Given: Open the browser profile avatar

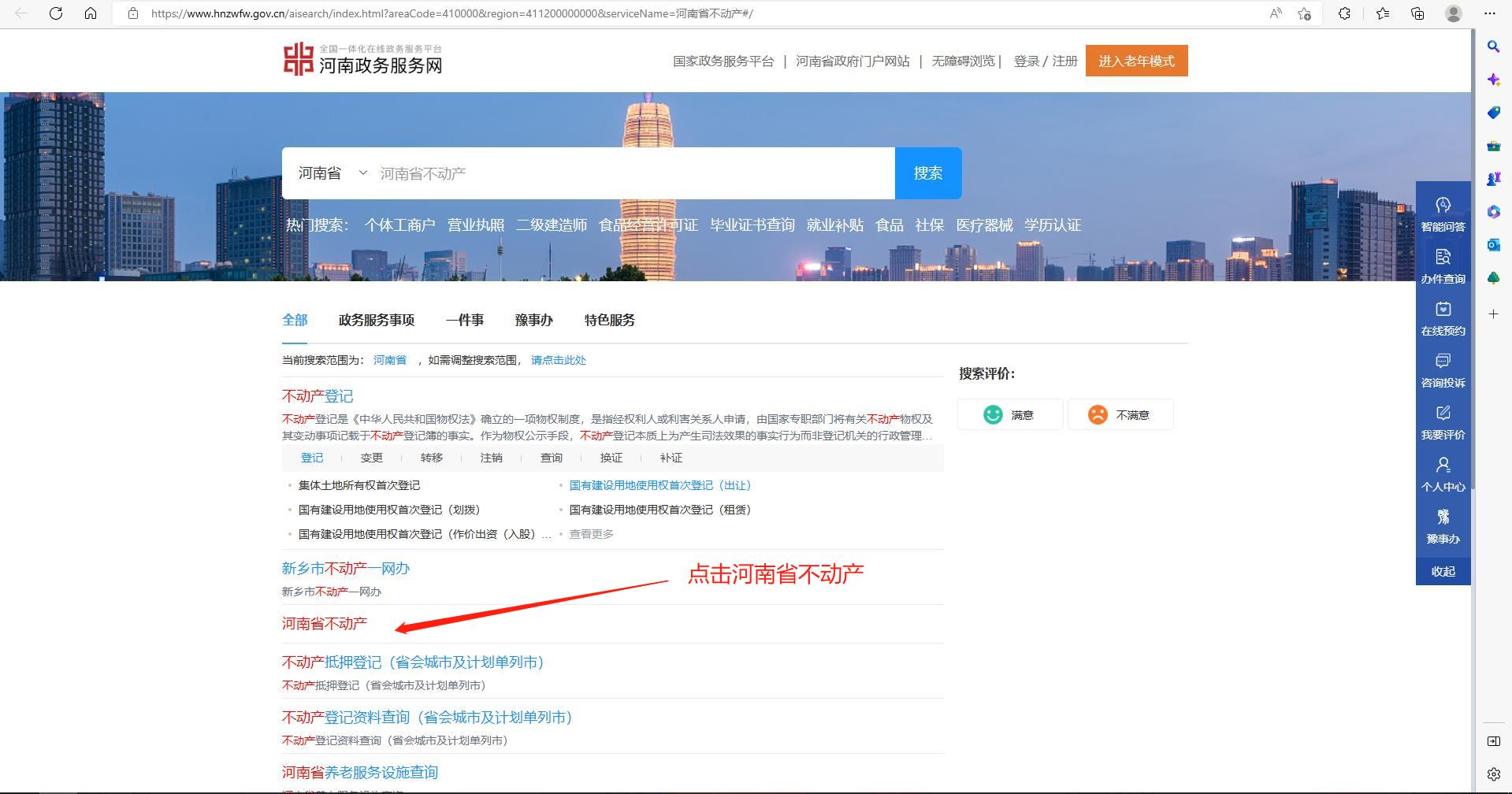Looking at the screenshot, I should 1454,13.
